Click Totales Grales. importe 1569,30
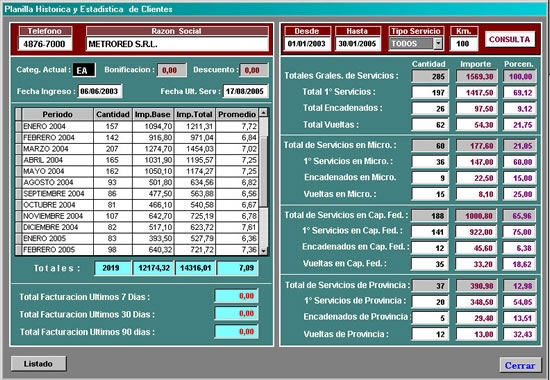The image size is (550, 380). point(476,76)
